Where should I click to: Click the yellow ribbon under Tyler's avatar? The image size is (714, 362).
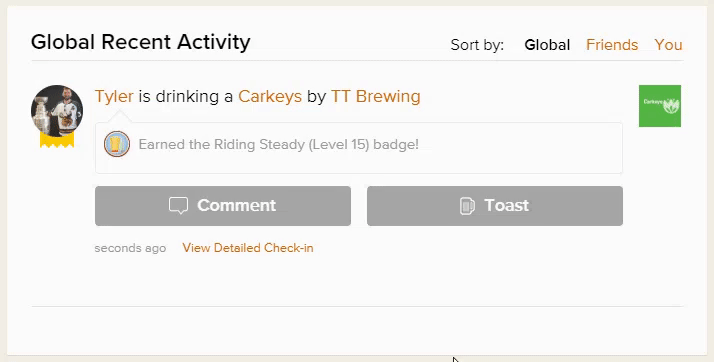click(x=57, y=141)
